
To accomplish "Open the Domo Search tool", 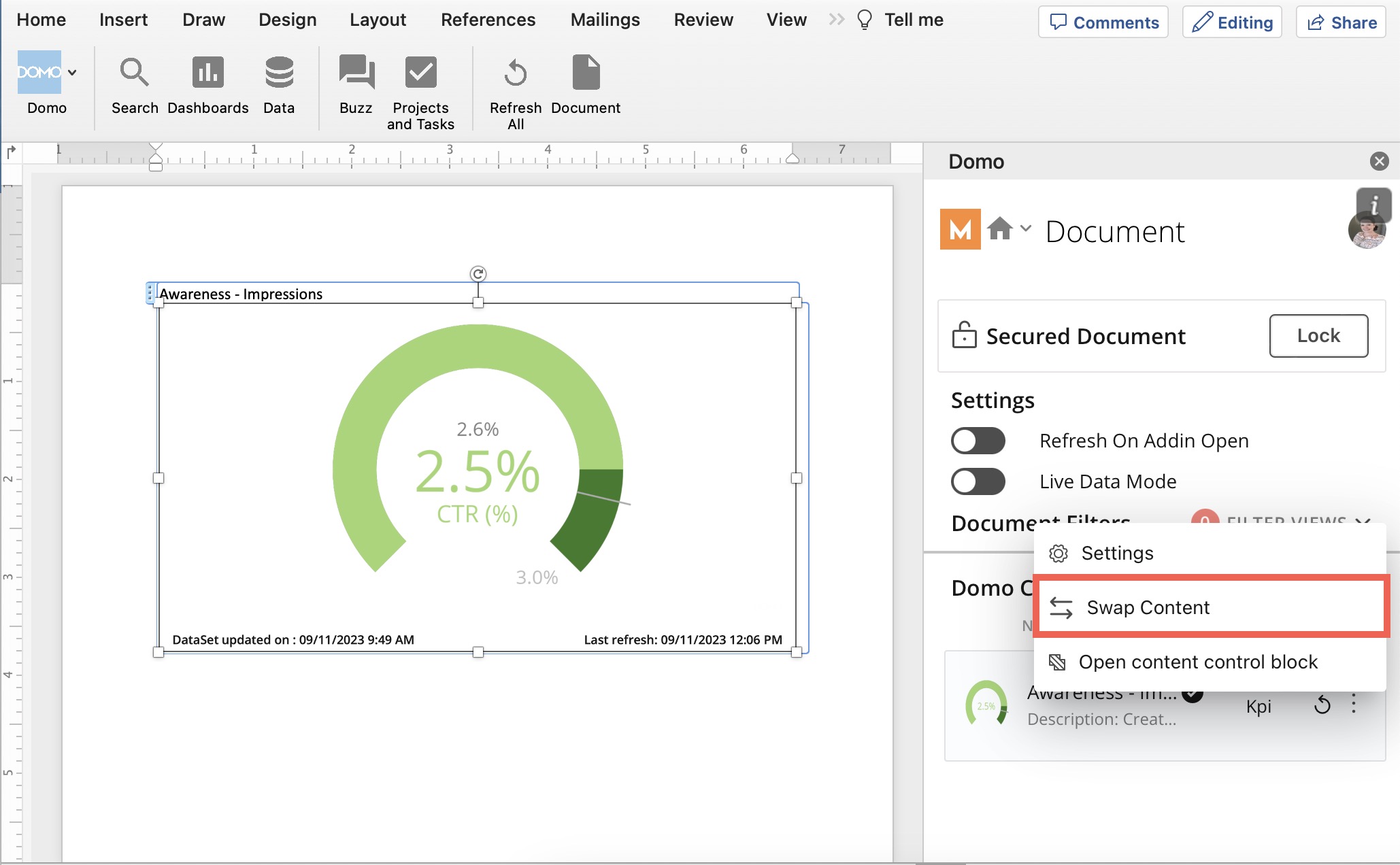I will pyautogui.click(x=134, y=82).
